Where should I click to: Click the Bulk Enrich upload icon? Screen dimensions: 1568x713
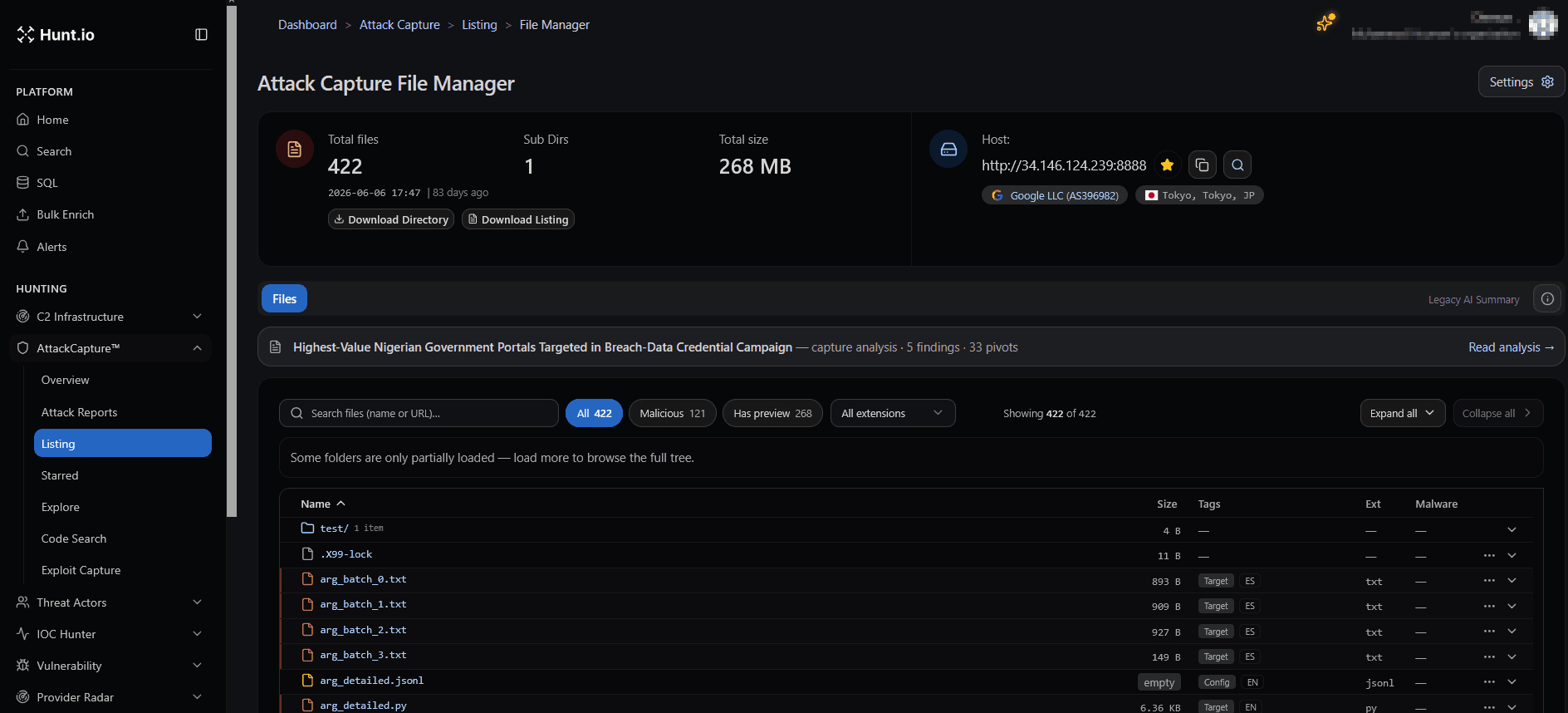(23, 214)
